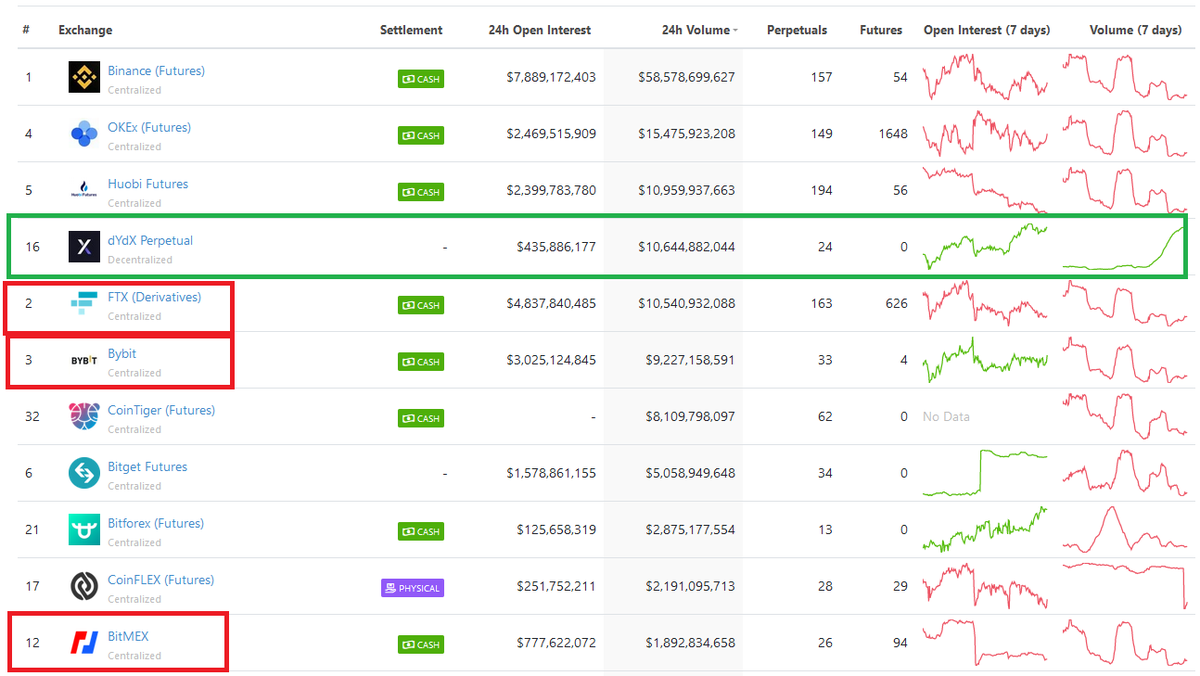Click the CASH badge in FTX row

coord(421,304)
